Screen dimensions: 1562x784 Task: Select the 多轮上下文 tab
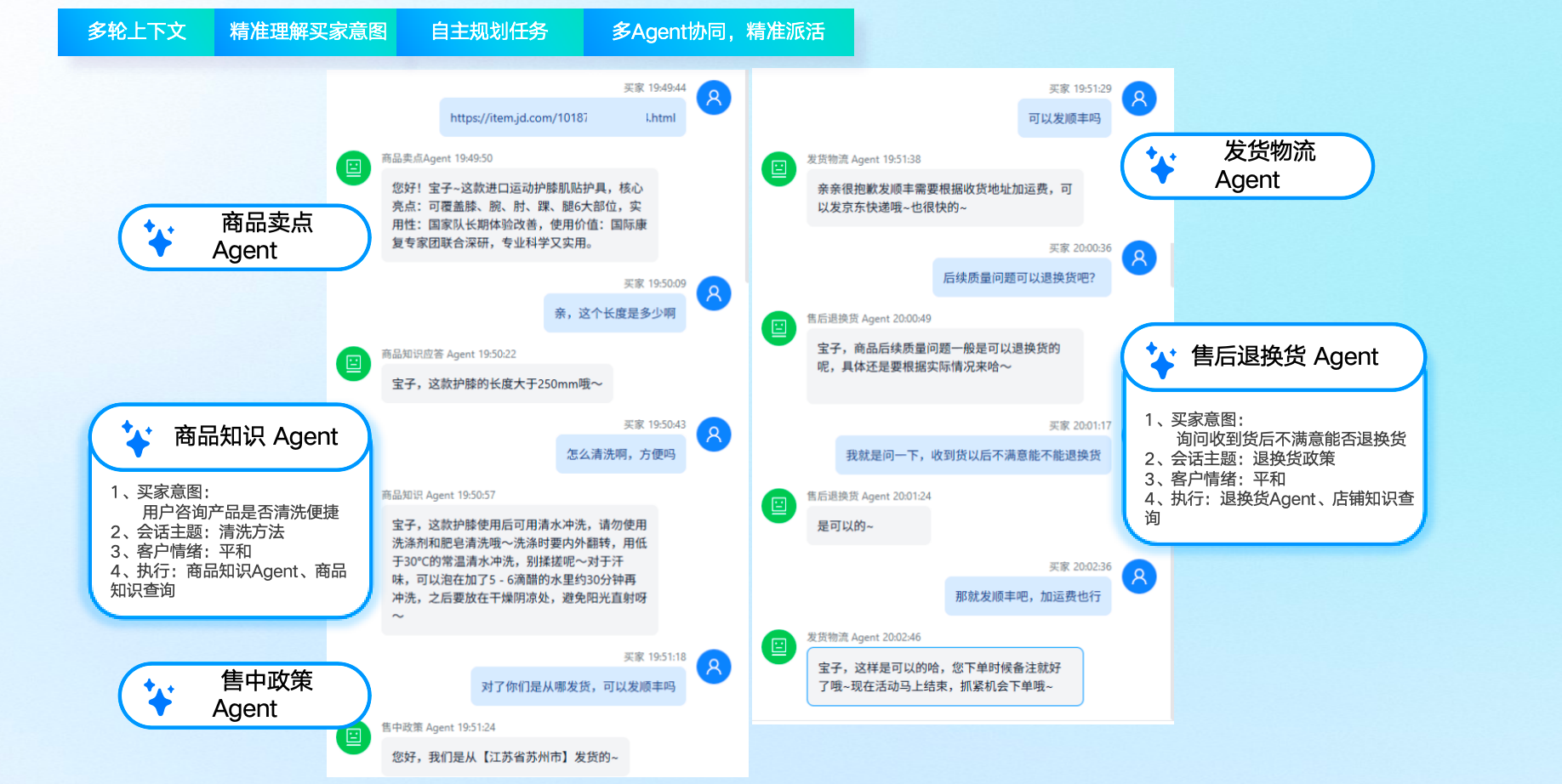tap(136, 31)
